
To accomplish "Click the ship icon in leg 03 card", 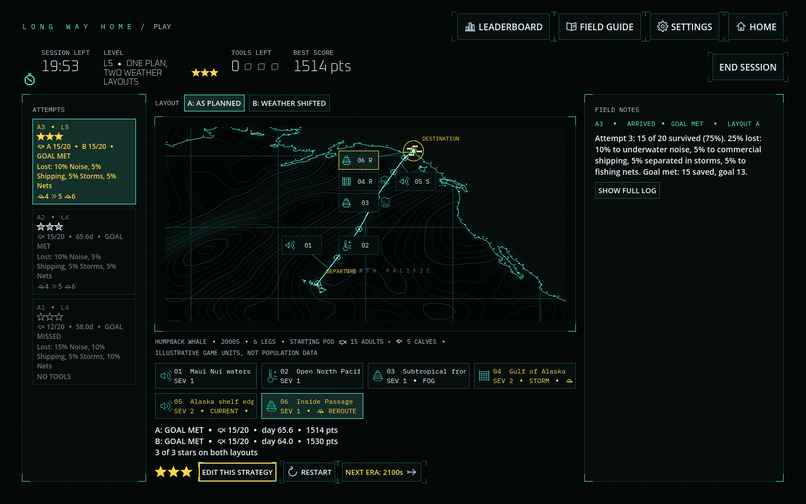I will tap(378, 376).
